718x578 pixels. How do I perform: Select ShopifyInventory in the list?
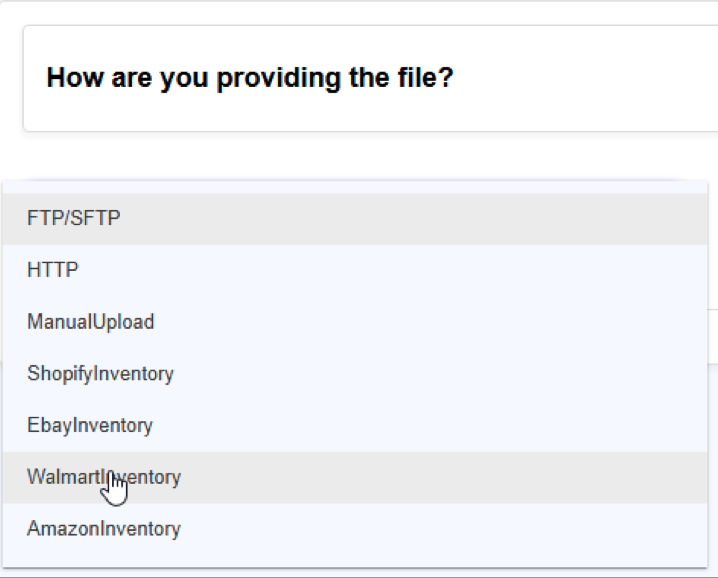(x=355, y=374)
